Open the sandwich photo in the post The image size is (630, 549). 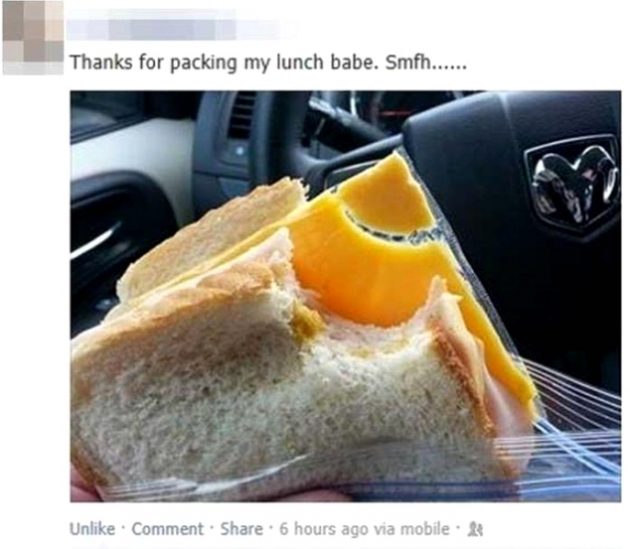pyautogui.click(x=346, y=296)
